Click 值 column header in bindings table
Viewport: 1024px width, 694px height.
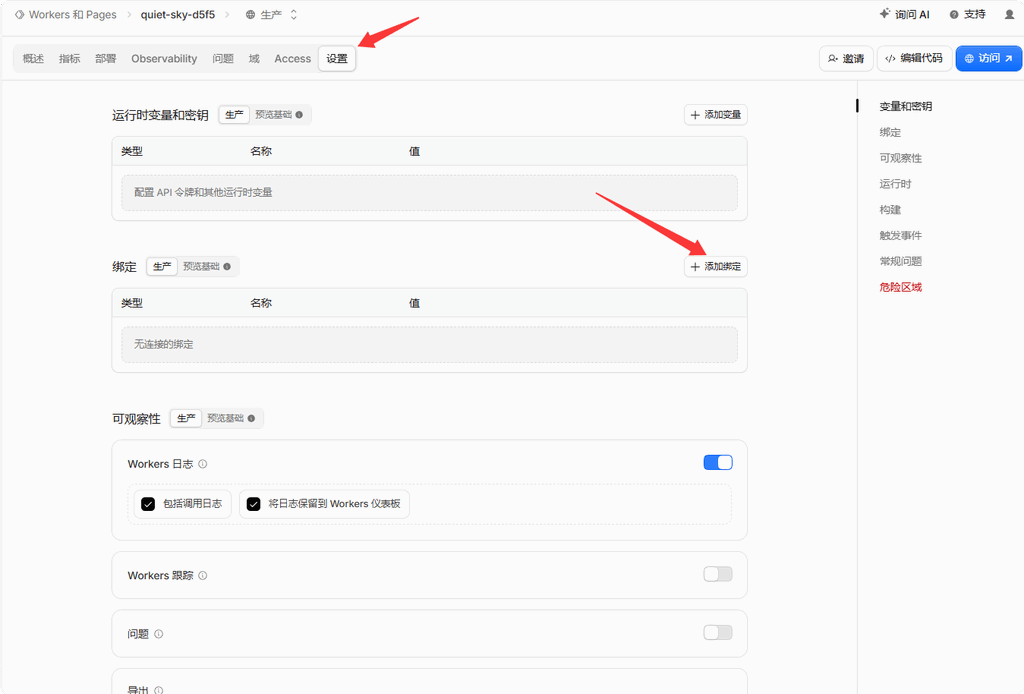coord(414,304)
